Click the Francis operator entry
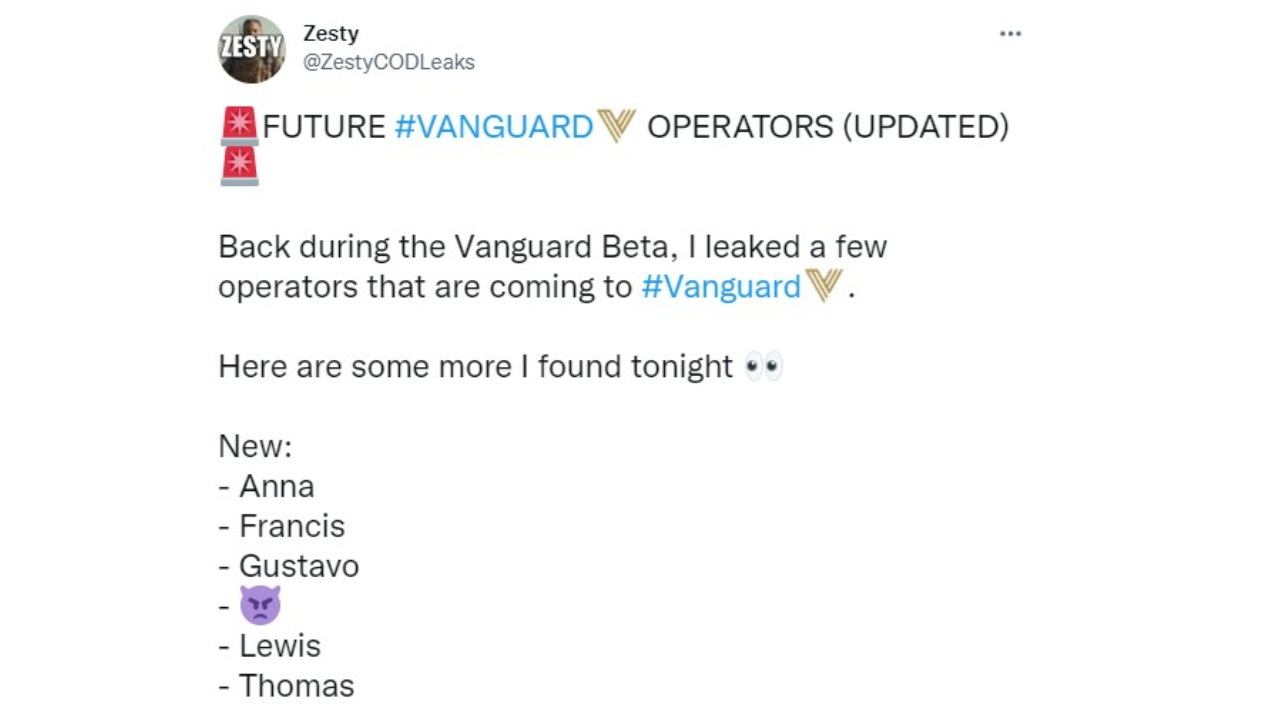Viewport: 1280px width, 720px height. click(x=291, y=526)
